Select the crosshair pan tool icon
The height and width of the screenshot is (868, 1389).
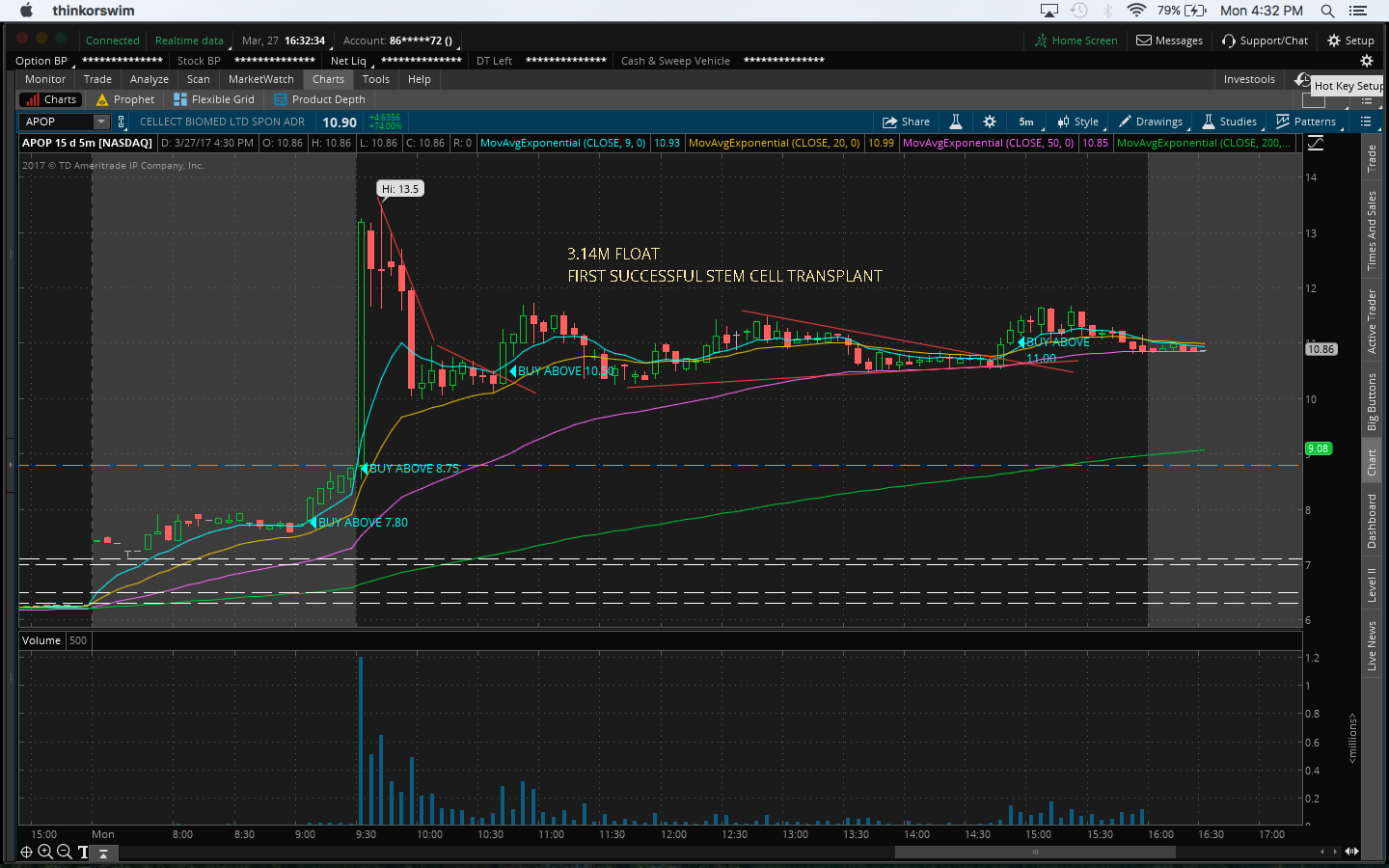tap(26, 852)
